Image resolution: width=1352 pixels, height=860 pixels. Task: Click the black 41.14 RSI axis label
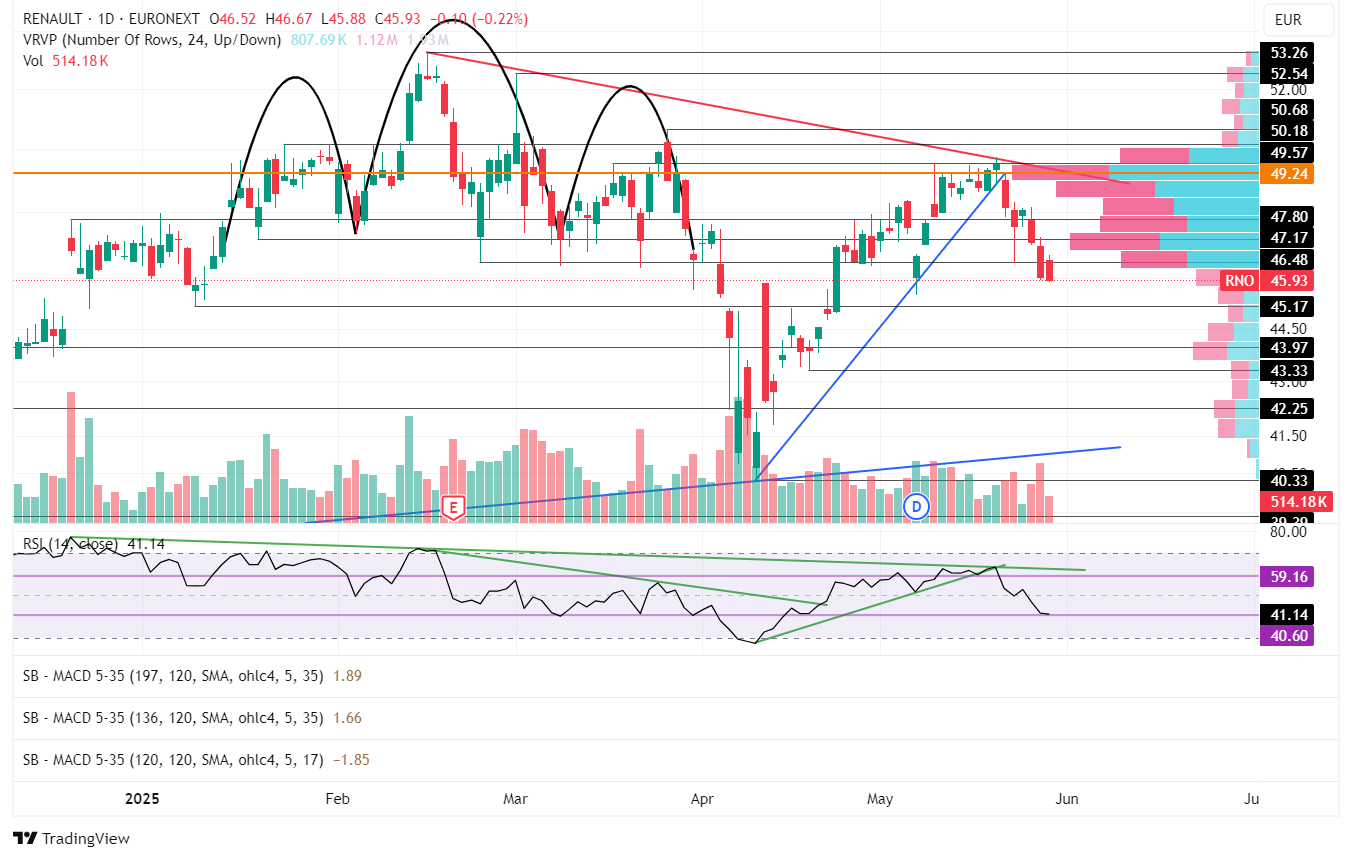[1289, 614]
